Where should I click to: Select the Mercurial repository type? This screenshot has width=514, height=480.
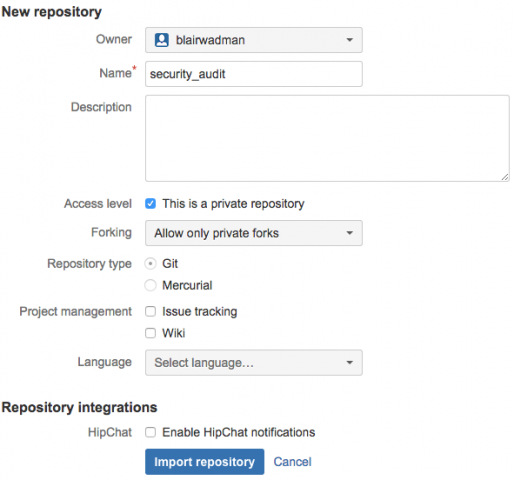(150, 285)
